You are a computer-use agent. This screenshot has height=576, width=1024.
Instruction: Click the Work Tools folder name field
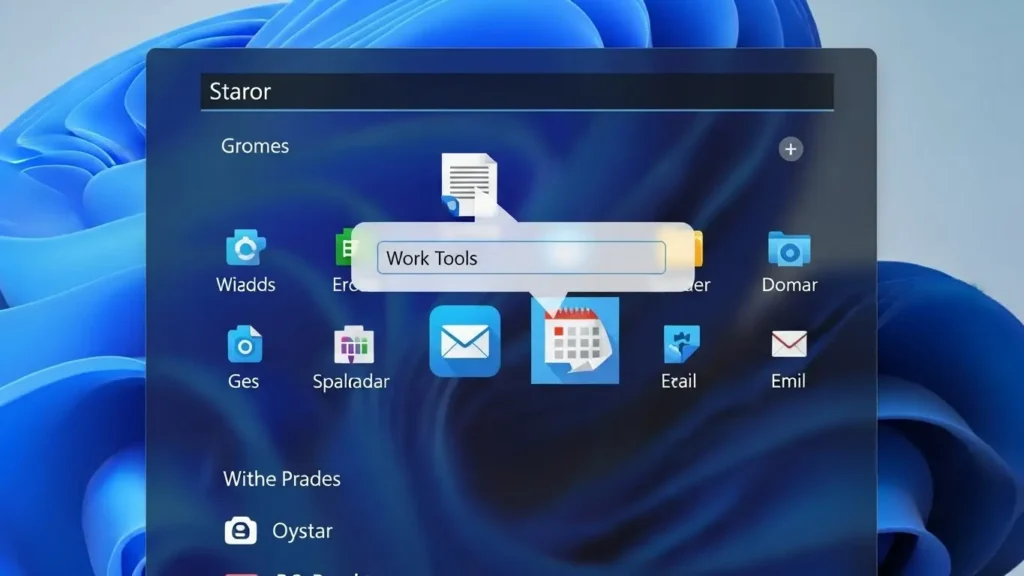[520, 258]
